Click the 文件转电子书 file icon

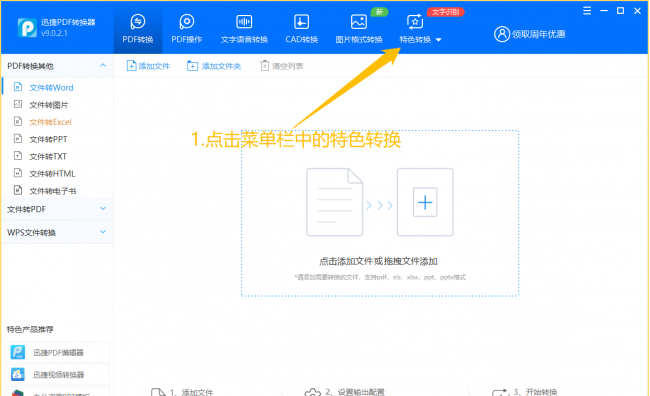point(18,190)
